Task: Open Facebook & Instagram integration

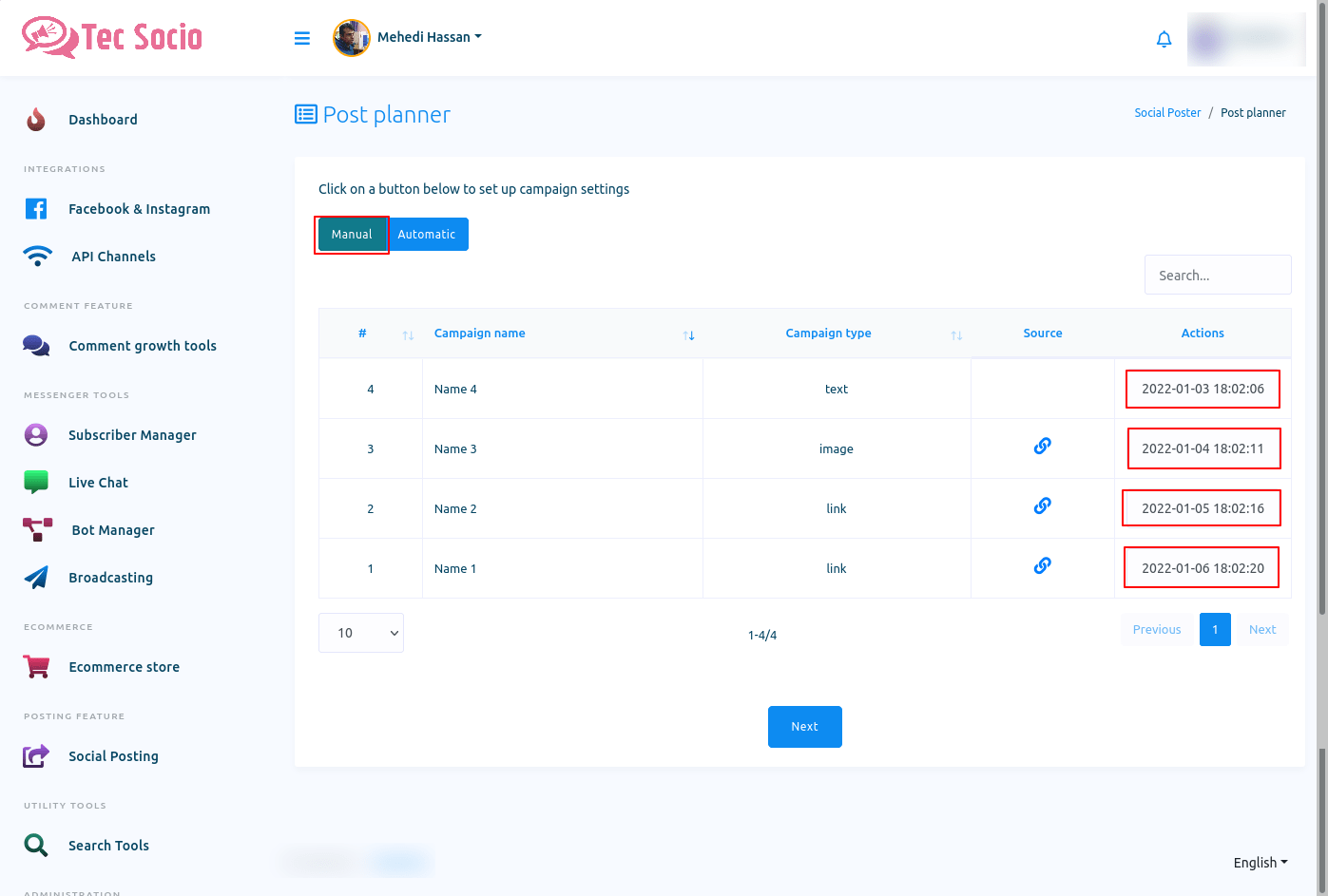Action: point(139,209)
